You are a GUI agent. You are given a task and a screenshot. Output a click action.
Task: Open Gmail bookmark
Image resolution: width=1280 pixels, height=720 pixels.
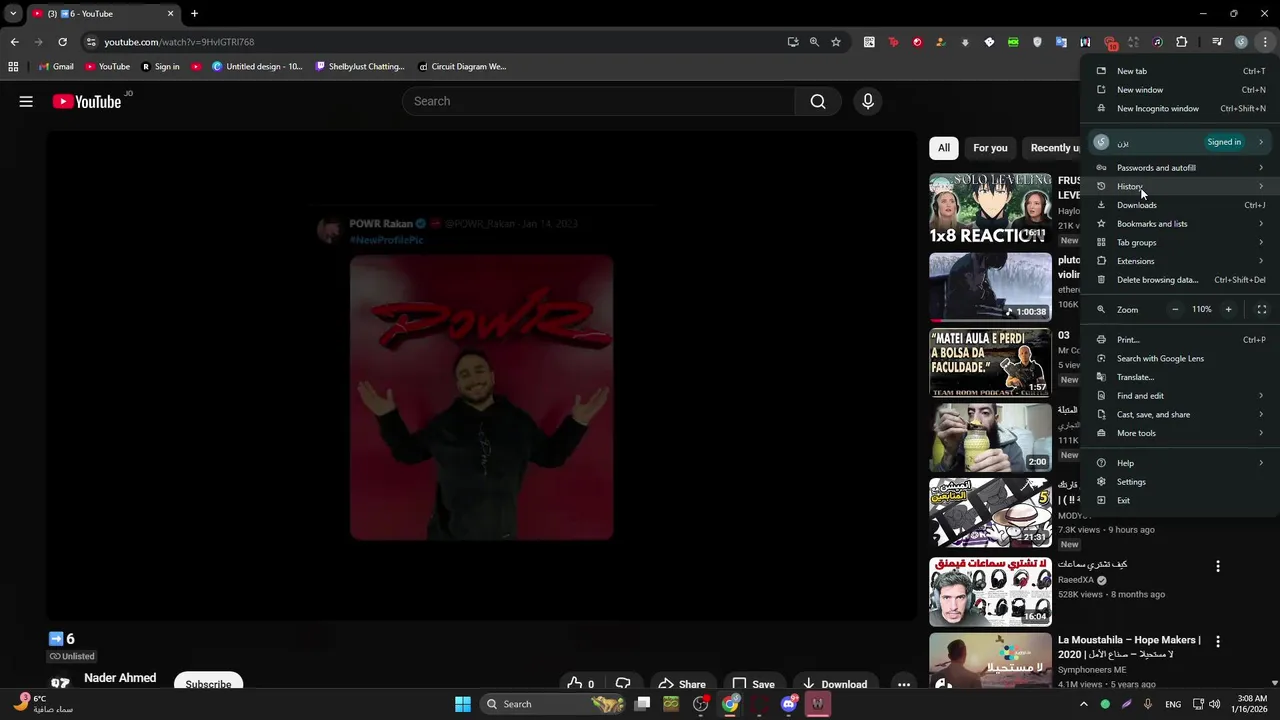pos(56,67)
